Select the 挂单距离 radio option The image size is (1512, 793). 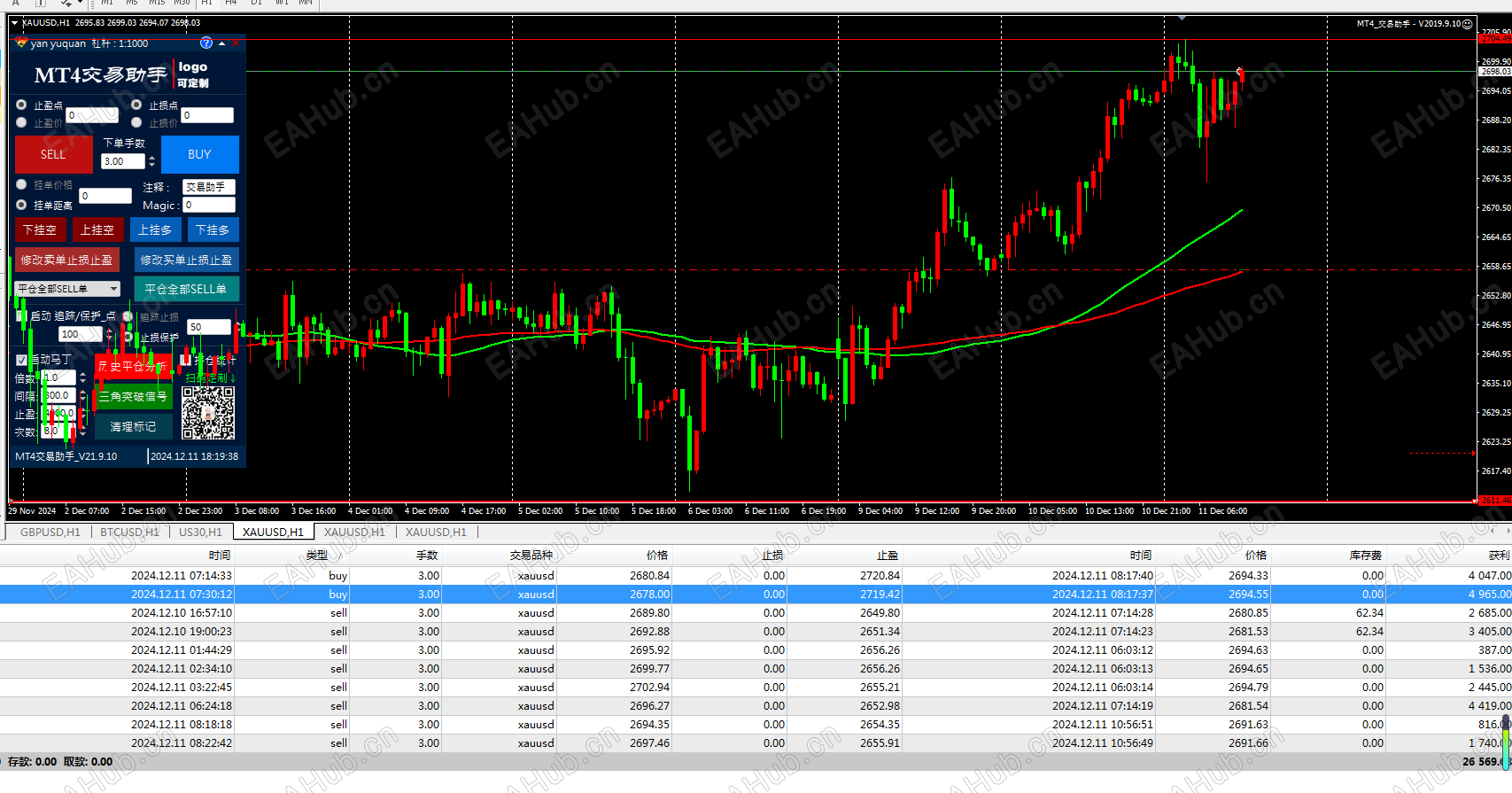(21, 205)
